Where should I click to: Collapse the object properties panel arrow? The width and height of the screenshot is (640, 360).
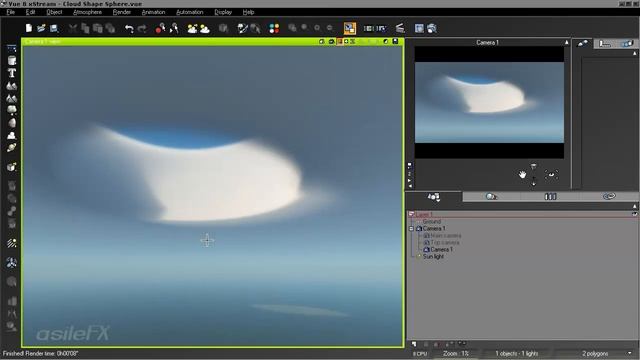click(635, 53)
